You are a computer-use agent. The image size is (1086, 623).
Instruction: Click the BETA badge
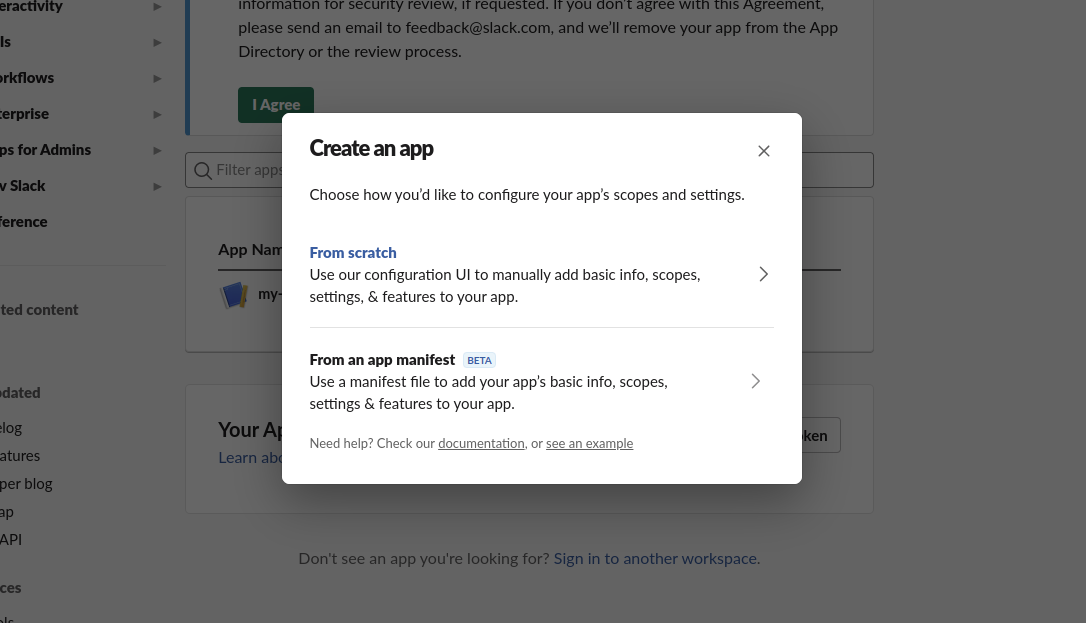click(479, 360)
